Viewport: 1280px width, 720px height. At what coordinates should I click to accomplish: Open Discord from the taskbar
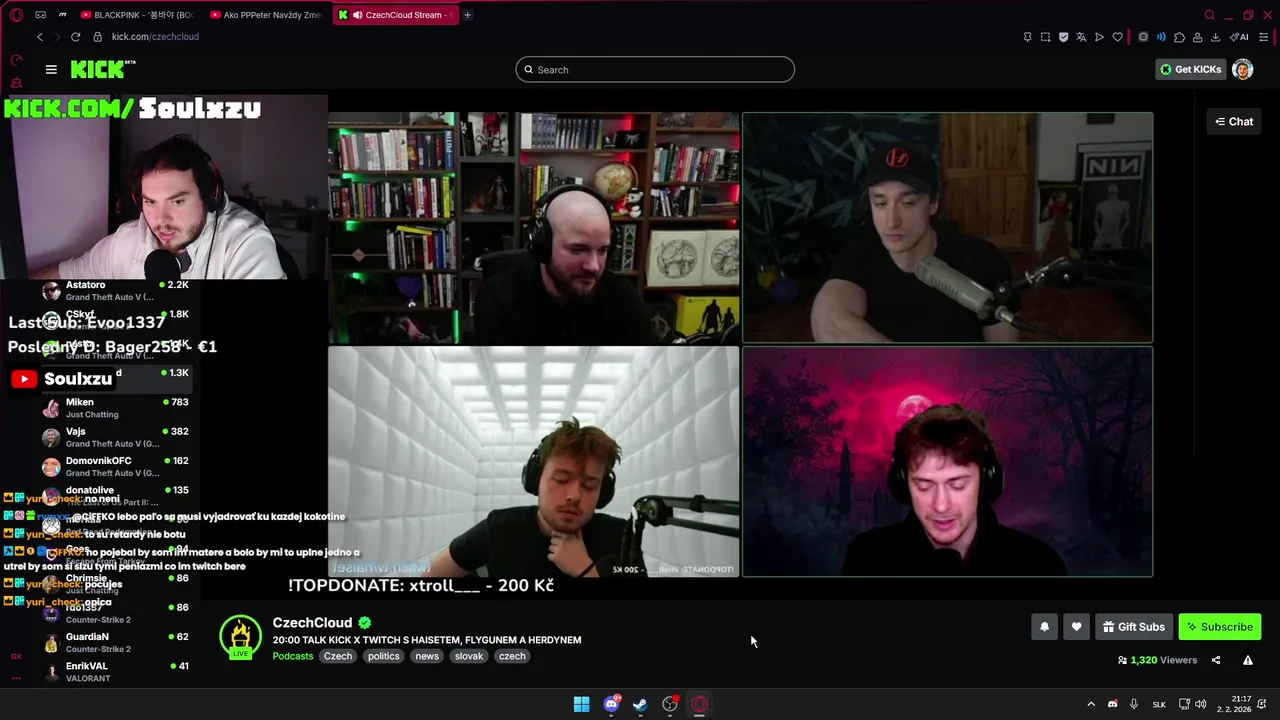click(611, 704)
